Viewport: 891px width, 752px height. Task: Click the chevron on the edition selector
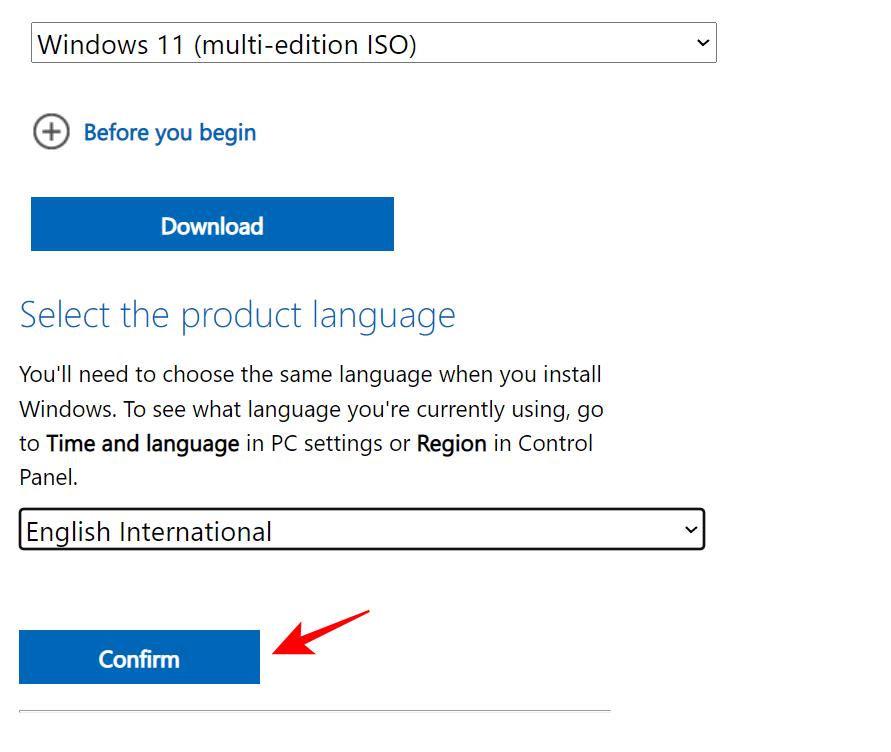701,43
